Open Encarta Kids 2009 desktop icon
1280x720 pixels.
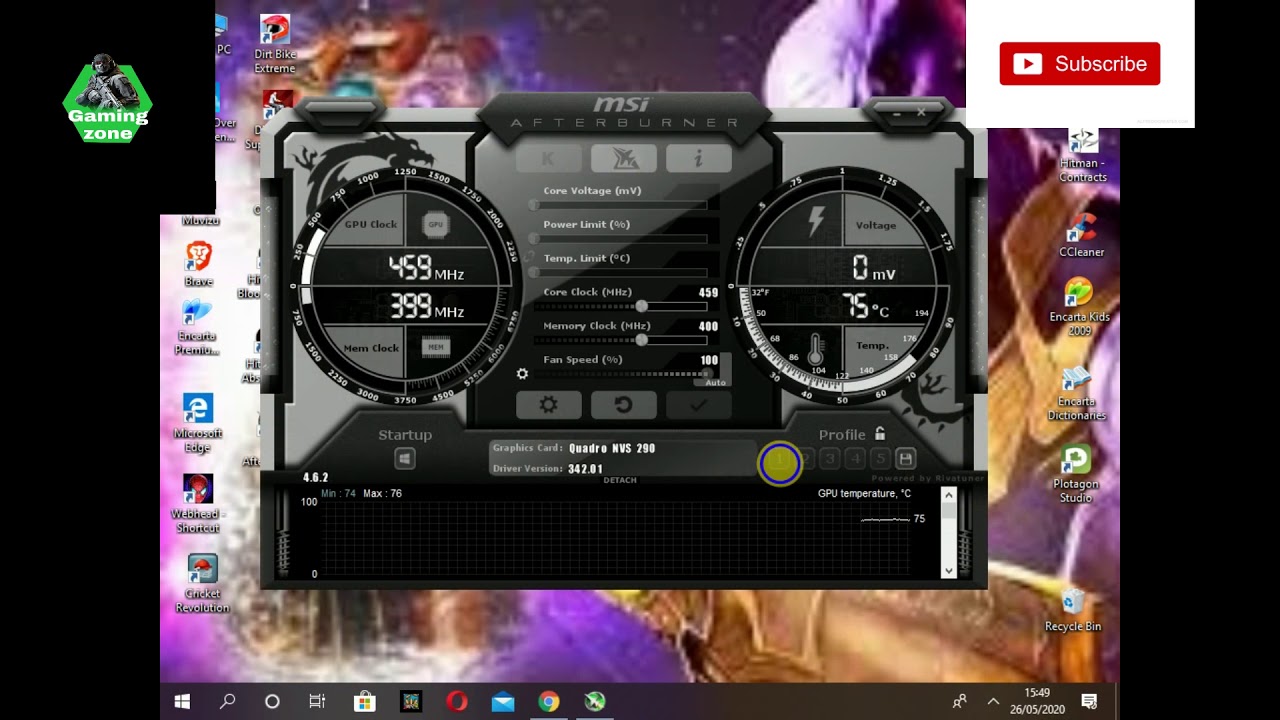click(x=1079, y=306)
